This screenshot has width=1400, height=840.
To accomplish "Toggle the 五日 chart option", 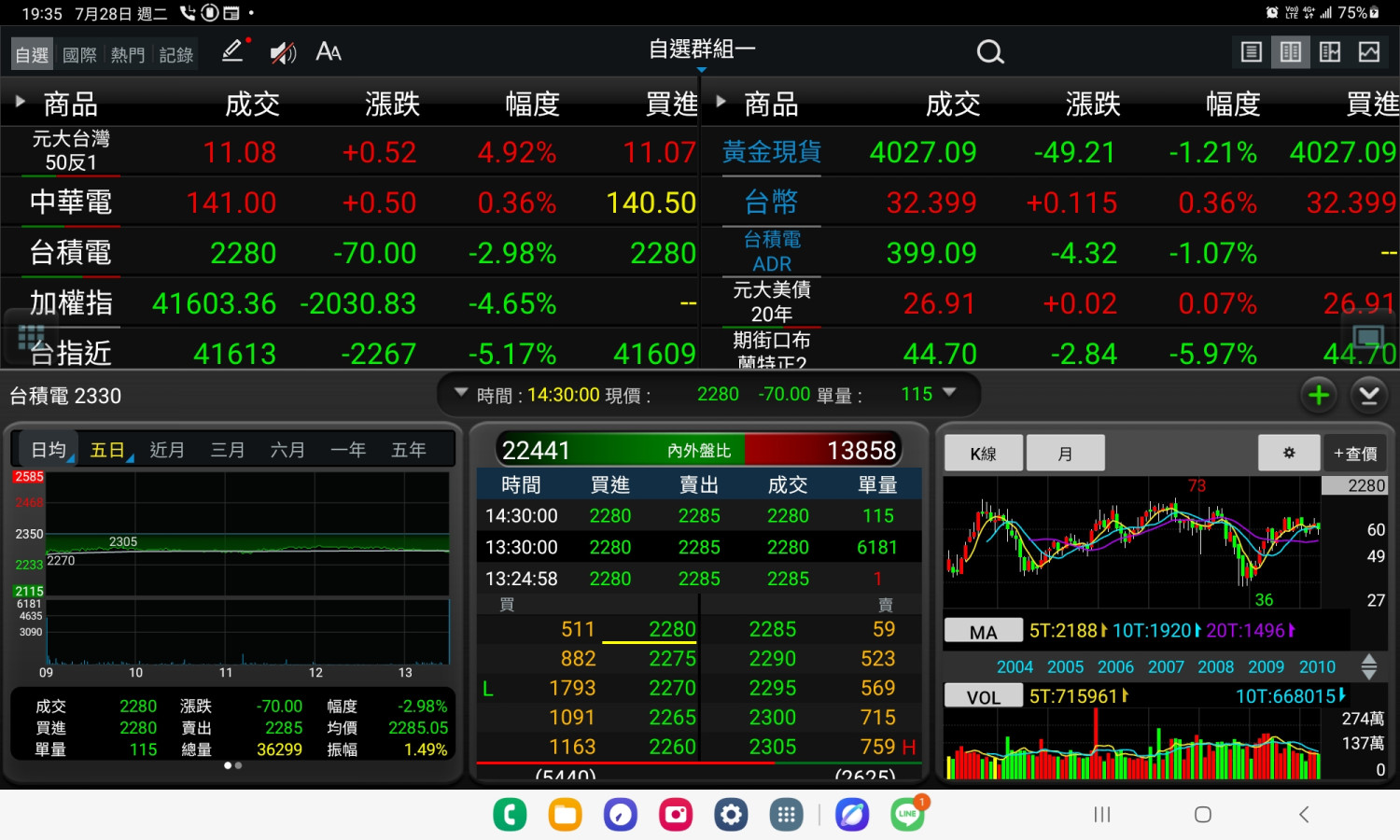I will click(108, 450).
